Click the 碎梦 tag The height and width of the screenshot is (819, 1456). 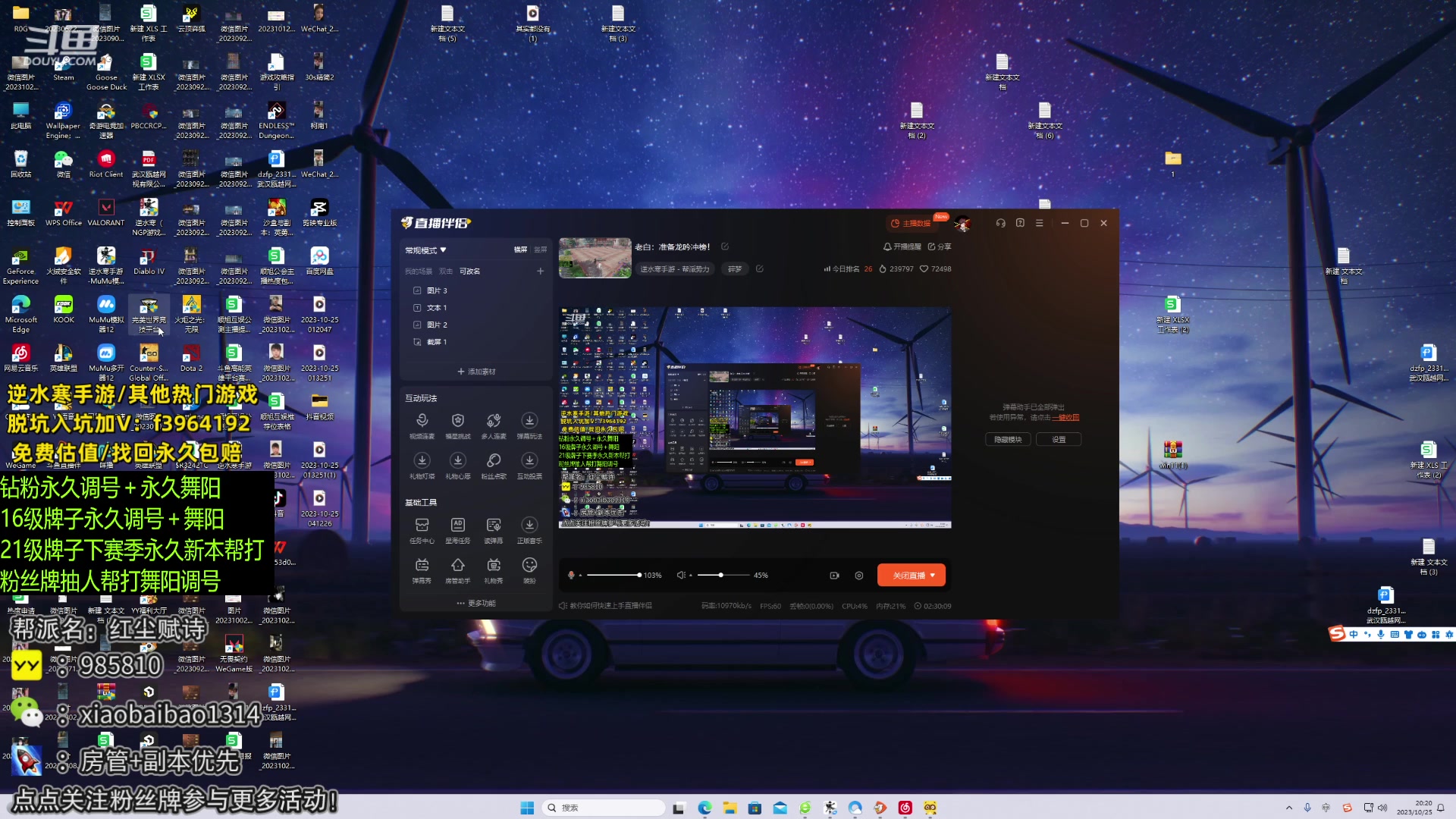pos(734,269)
